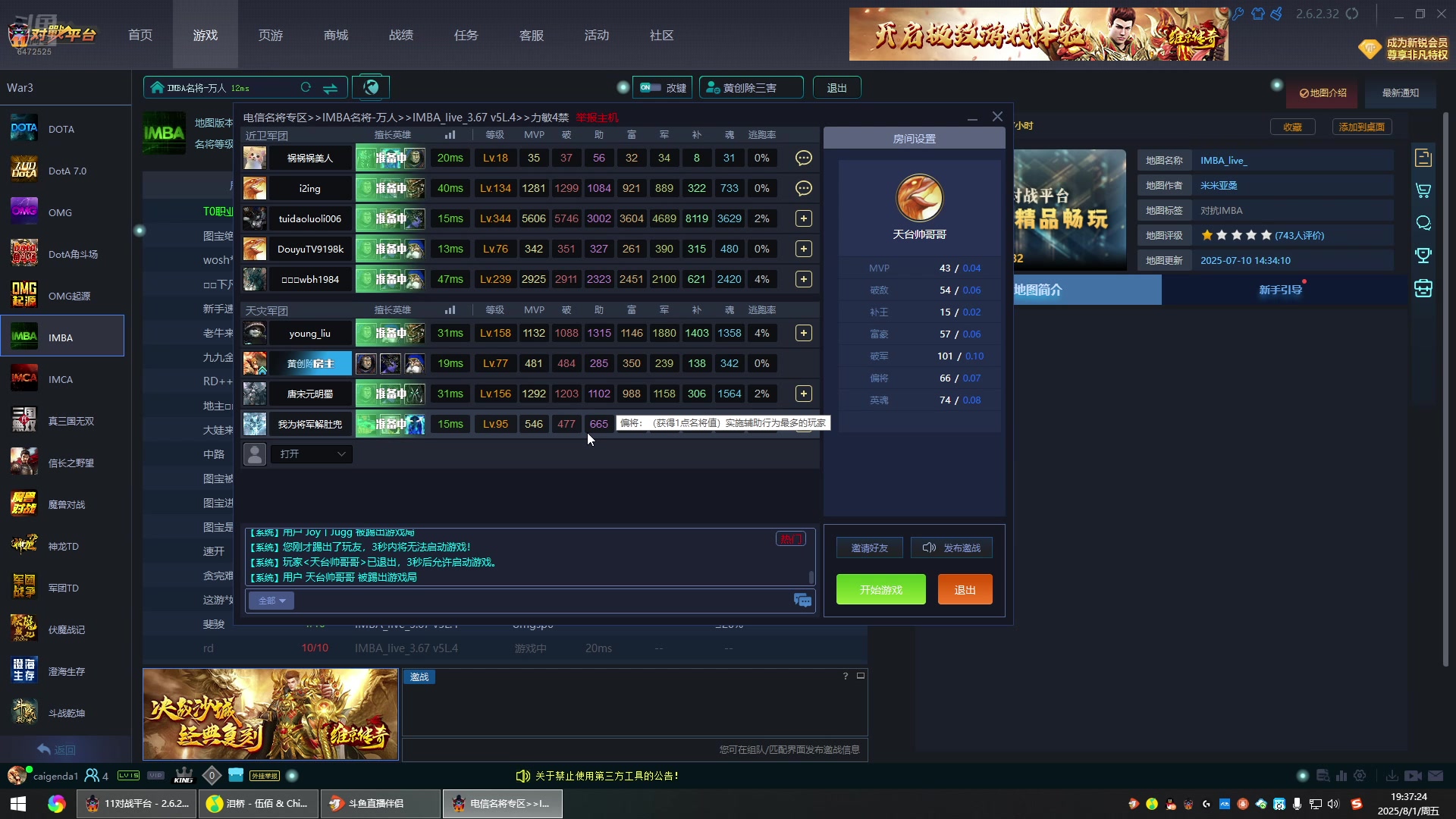Open the chat bubble sidebar icon
Image resolution: width=1456 pixels, height=819 pixels.
click(x=1423, y=223)
